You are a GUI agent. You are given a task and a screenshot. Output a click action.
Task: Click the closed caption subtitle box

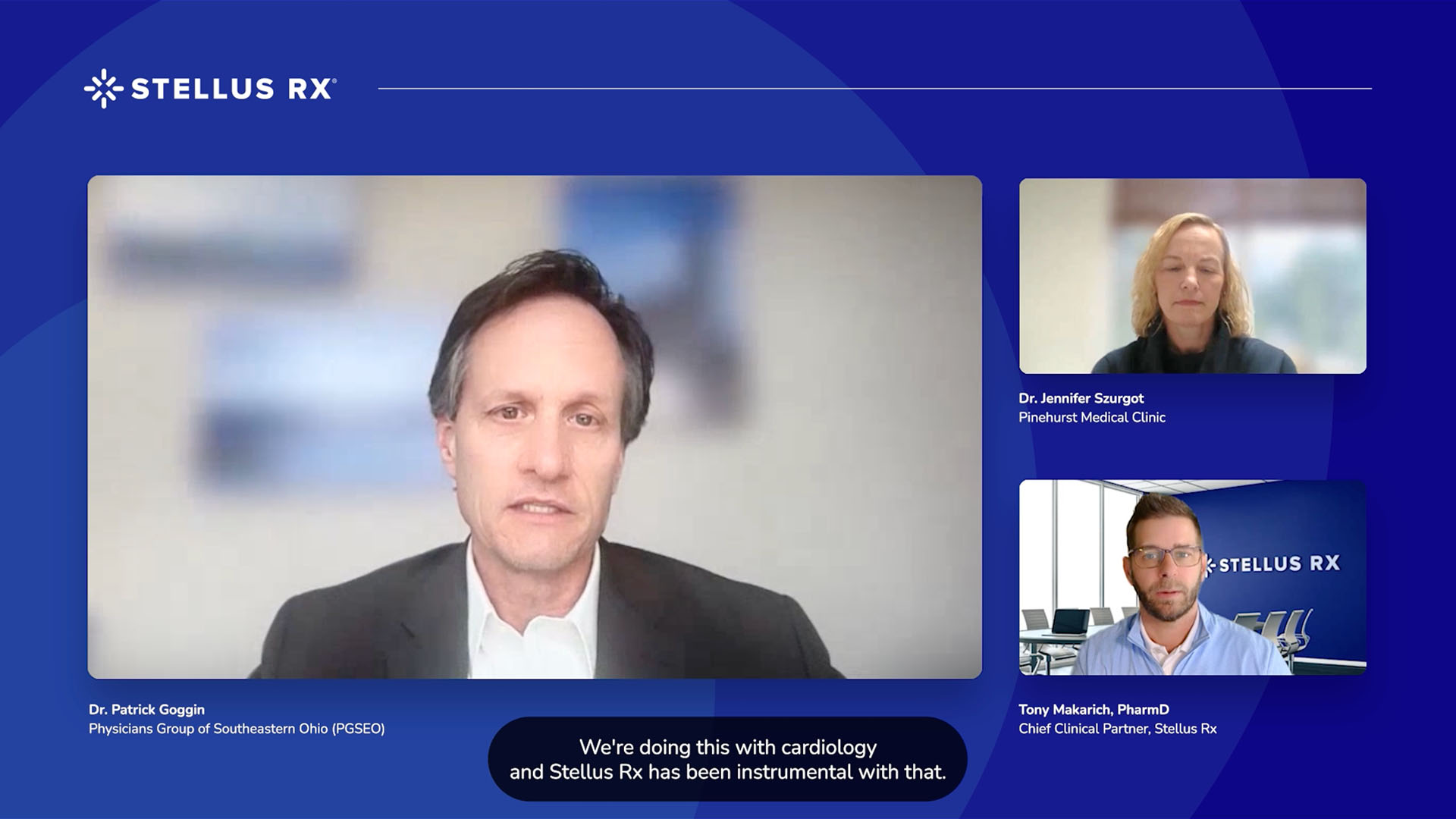coord(727,759)
